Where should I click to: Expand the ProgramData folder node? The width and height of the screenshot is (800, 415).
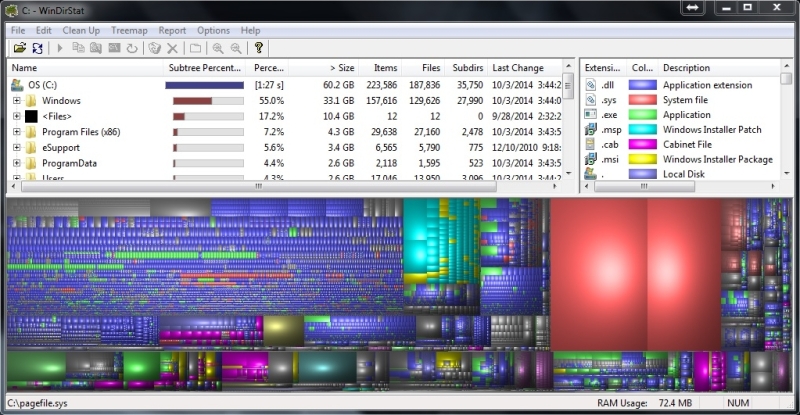click(17, 163)
